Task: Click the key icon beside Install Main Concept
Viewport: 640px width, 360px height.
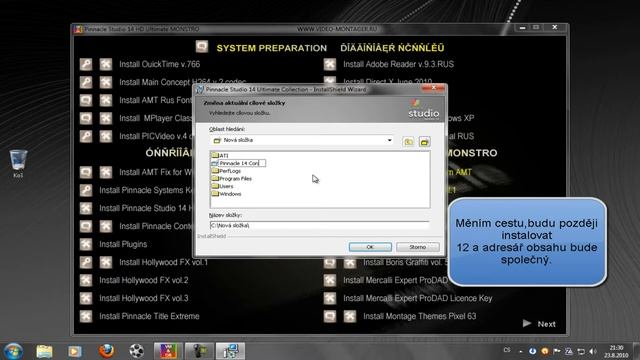Action: [x=86, y=82]
